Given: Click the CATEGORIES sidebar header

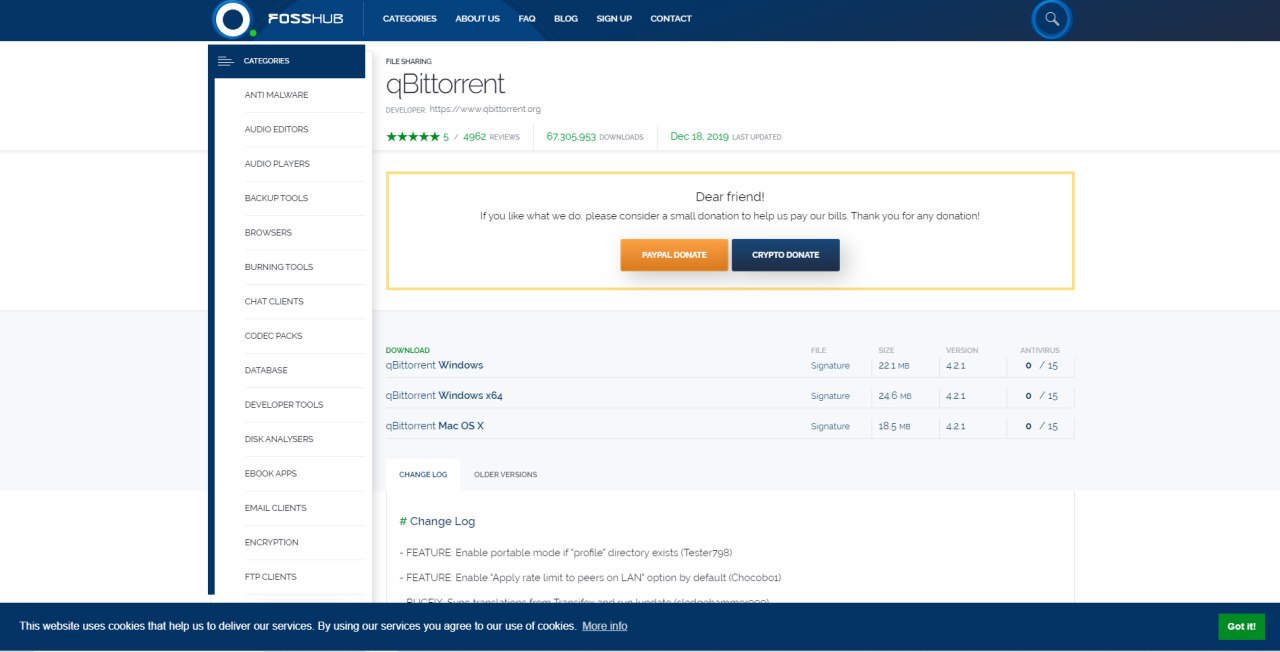Looking at the screenshot, I should (286, 61).
